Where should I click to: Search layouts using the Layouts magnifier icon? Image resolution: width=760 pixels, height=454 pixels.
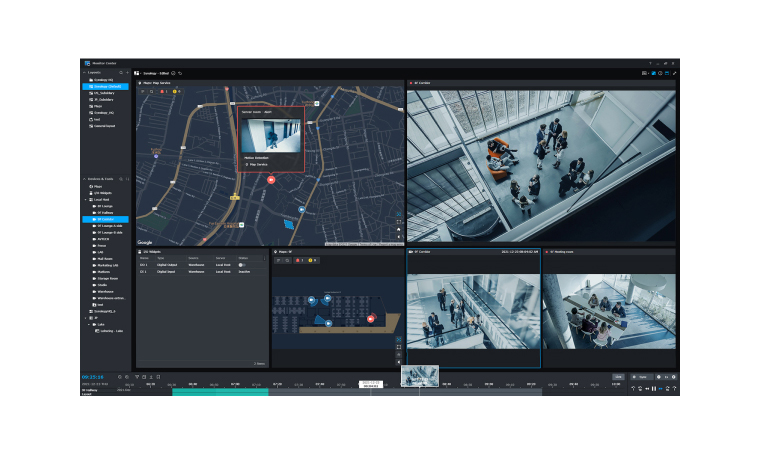click(x=121, y=72)
